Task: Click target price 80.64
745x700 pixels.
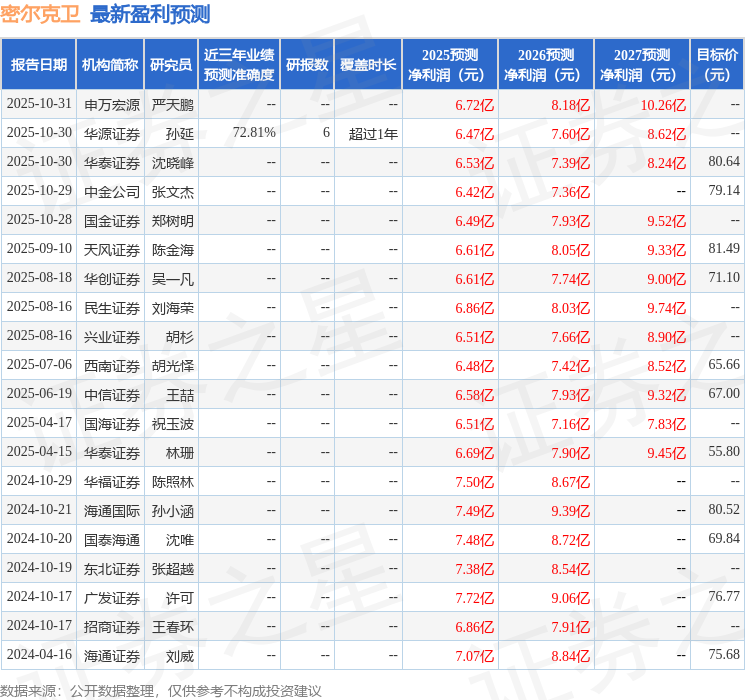Action: tap(724, 162)
